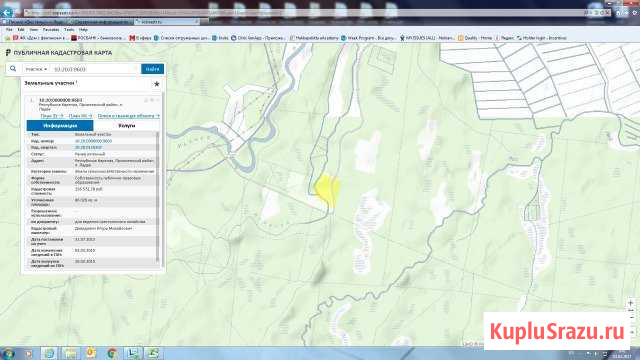Select the Информация tab
Viewport: 640px width, 360px height.
click(60, 126)
